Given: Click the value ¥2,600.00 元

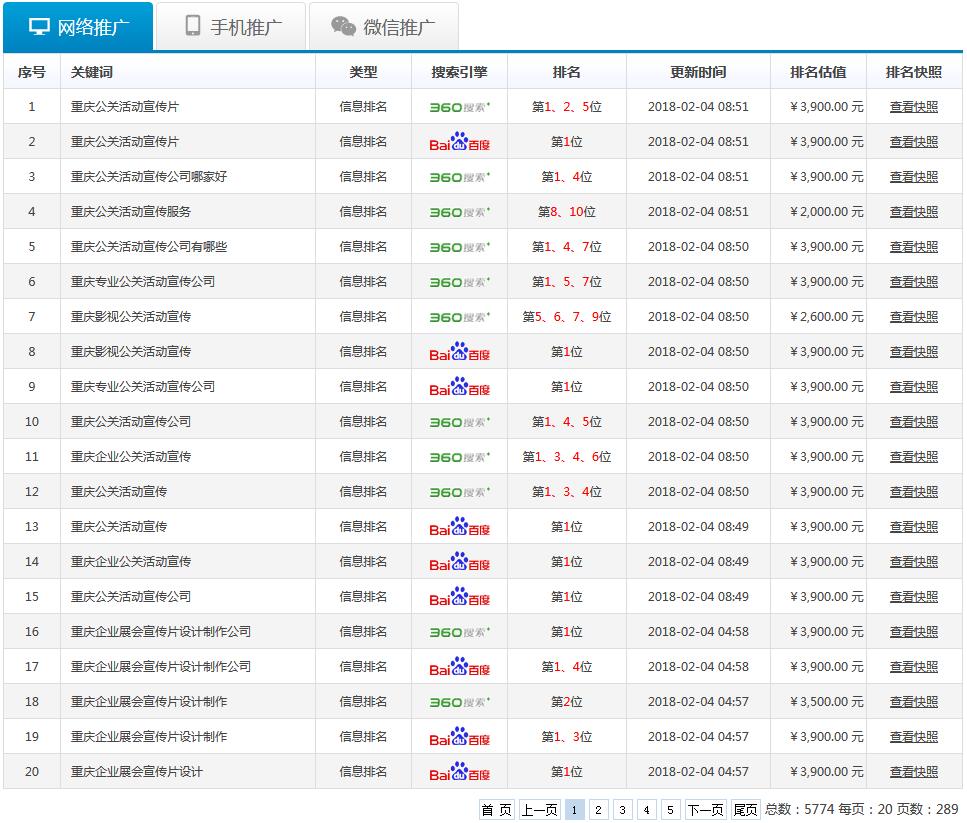Looking at the screenshot, I should pyautogui.click(x=826, y=317).
